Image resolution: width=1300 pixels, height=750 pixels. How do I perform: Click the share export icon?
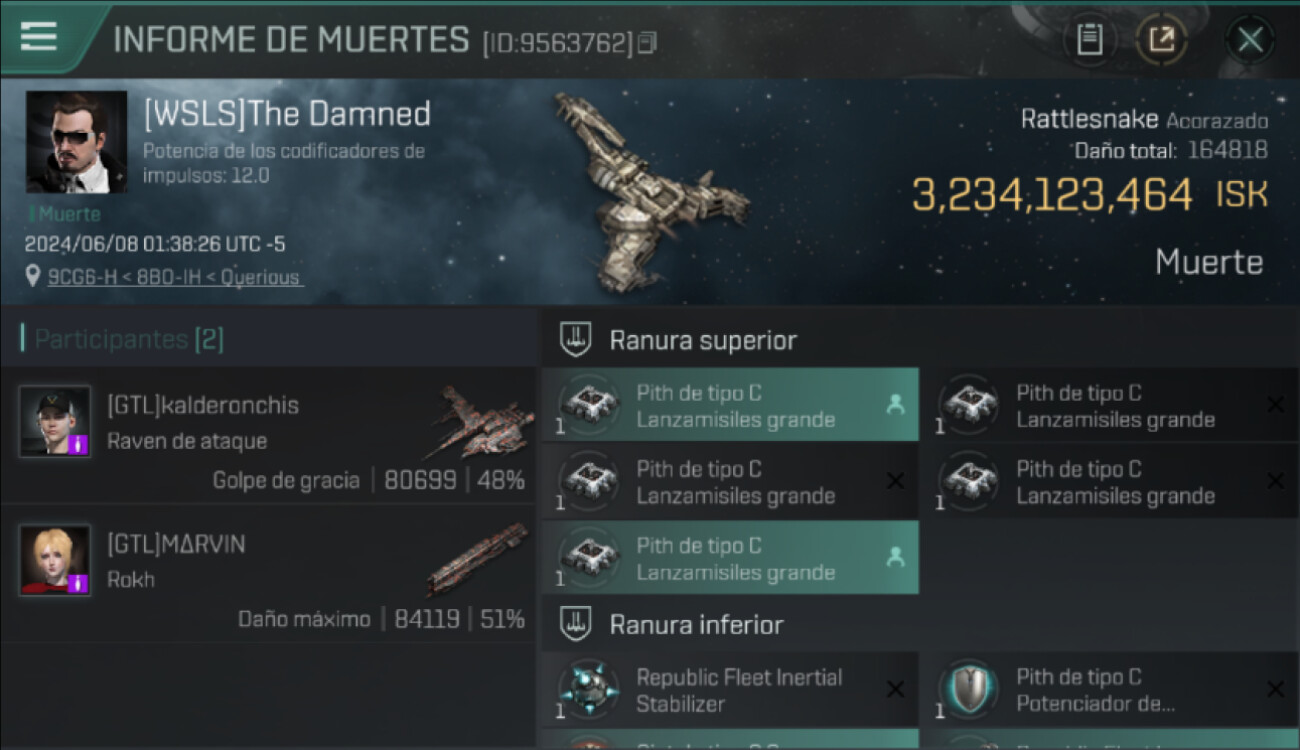pos(1161,40)
